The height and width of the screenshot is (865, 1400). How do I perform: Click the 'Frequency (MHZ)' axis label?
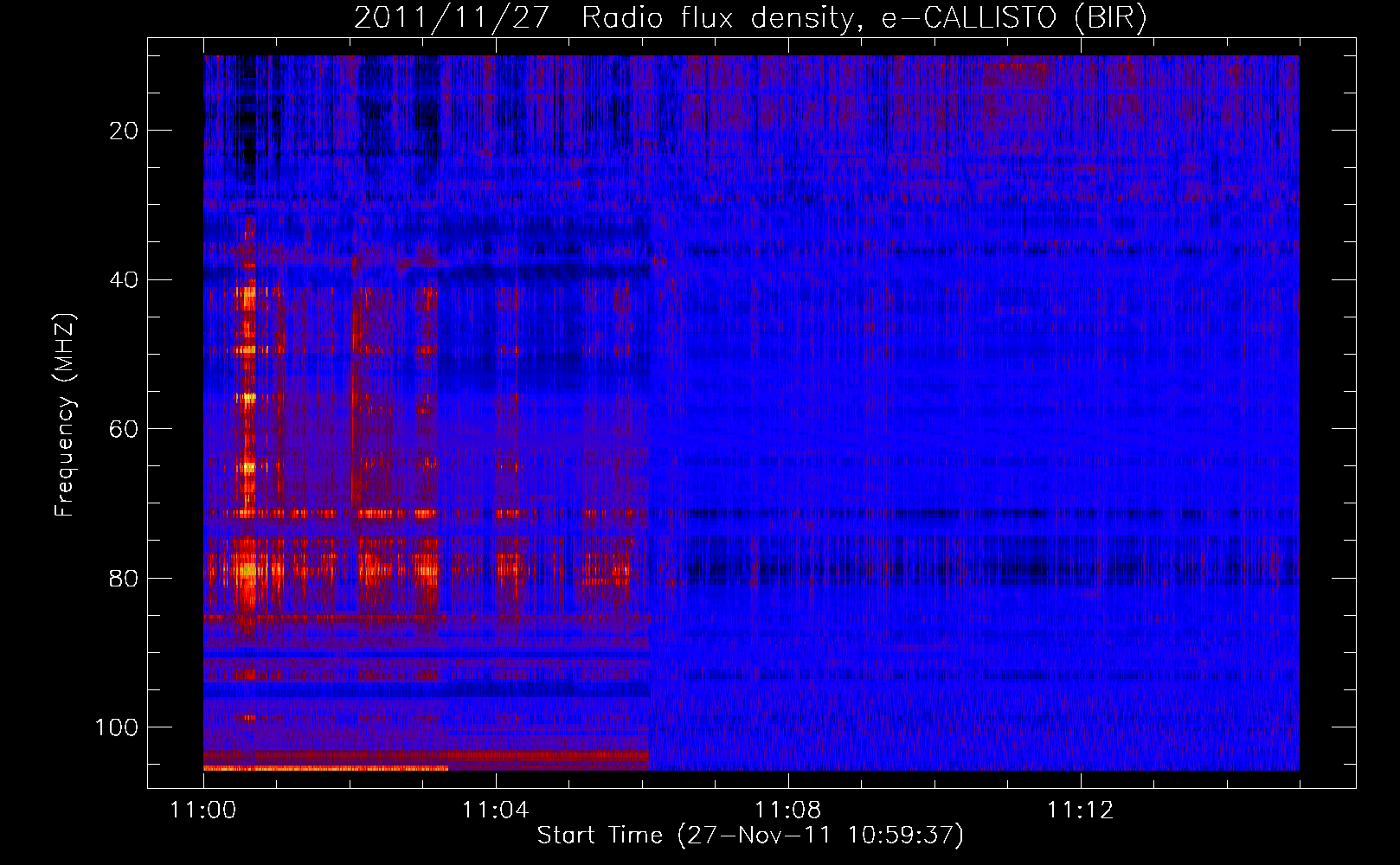(x=65, y=415)
